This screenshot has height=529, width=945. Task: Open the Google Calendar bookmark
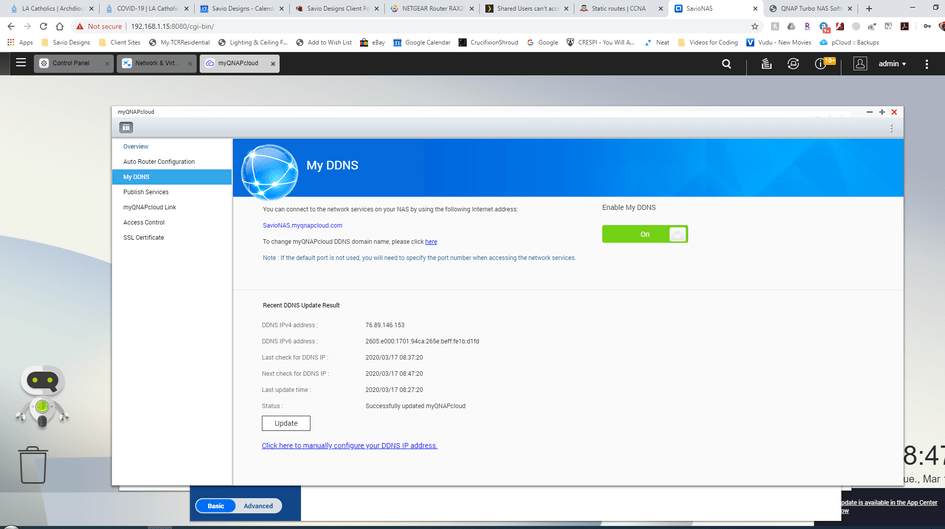point(422,42)
